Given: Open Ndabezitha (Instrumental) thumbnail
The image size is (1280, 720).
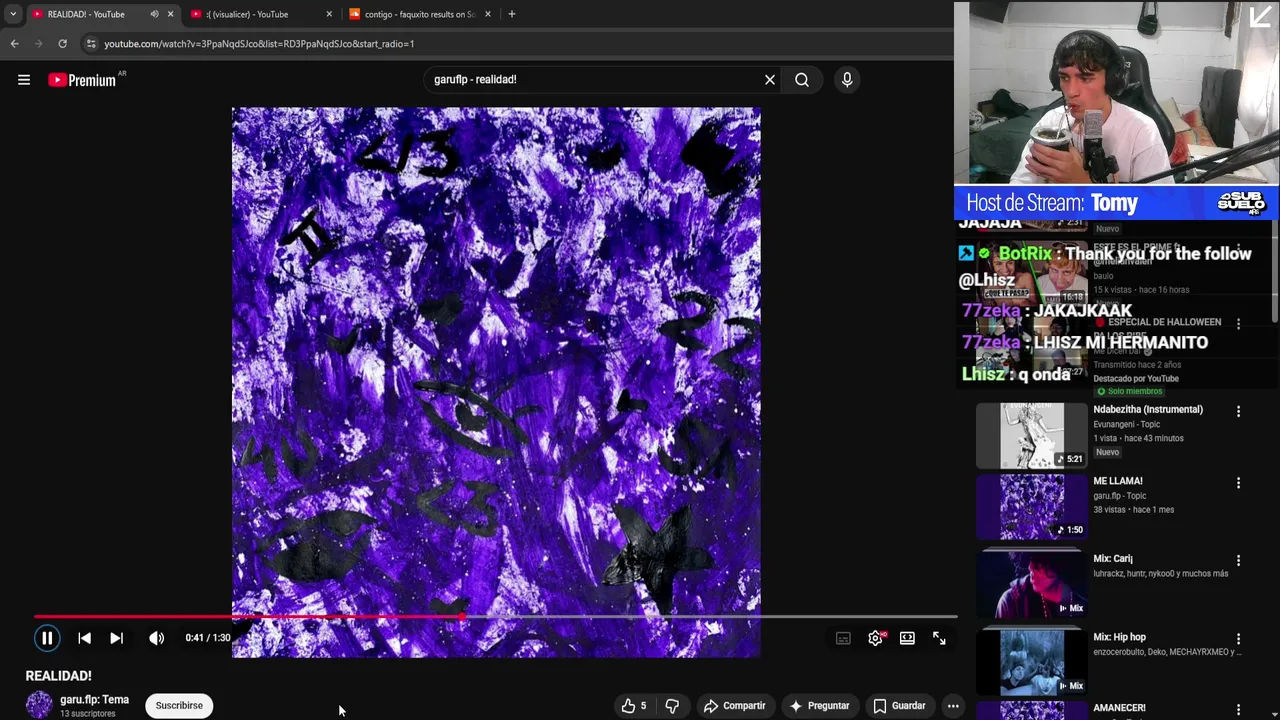Looking at the screenshot, I should [1032, 435].
